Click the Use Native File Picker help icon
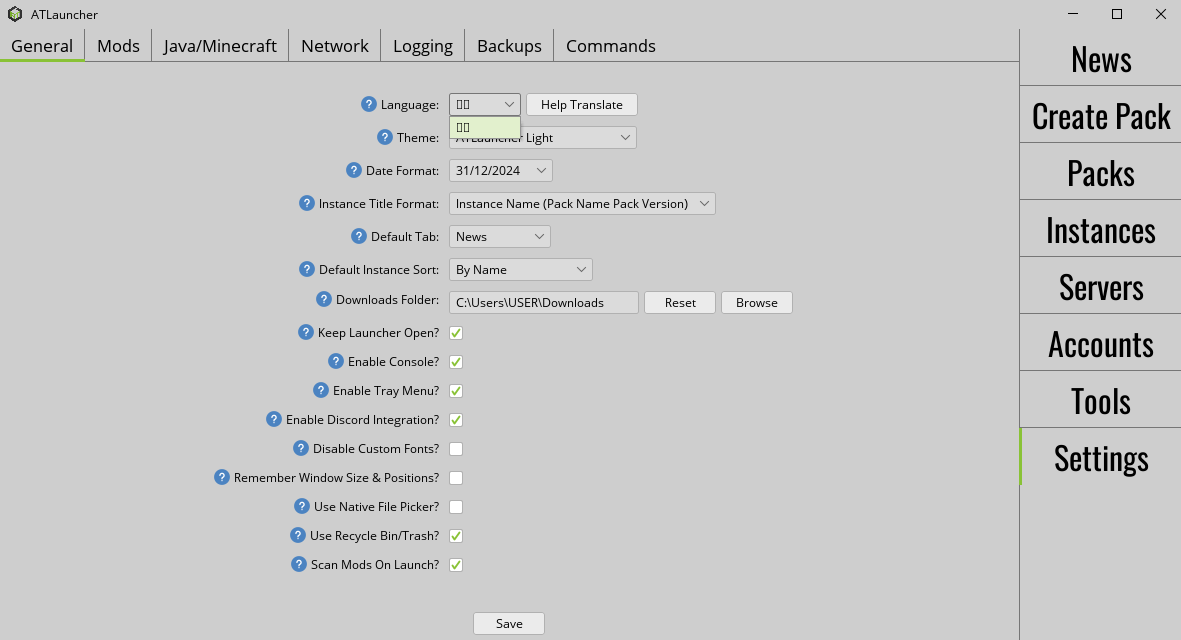This screenshot has height=640, width=1181. tap(302, 506)
